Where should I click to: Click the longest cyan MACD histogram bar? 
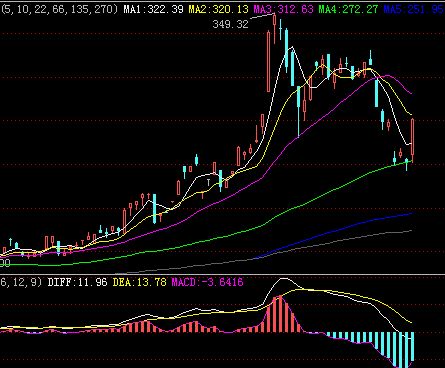tap(401, 350)
